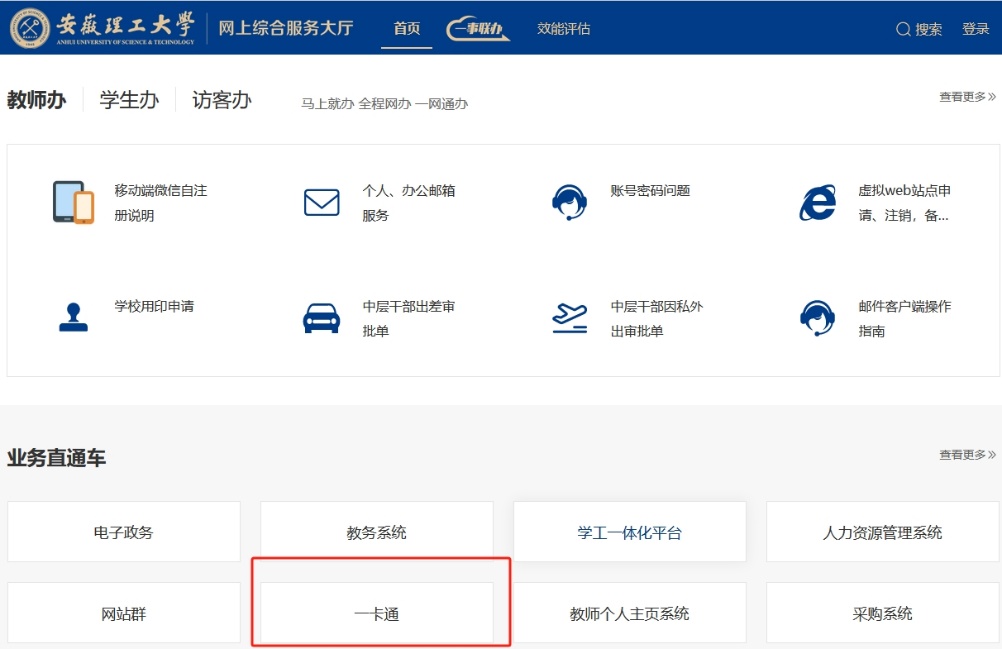This screenshot has width=1002, height=649.
Task: Select the 学生办 tab
Action: [129, 100]
